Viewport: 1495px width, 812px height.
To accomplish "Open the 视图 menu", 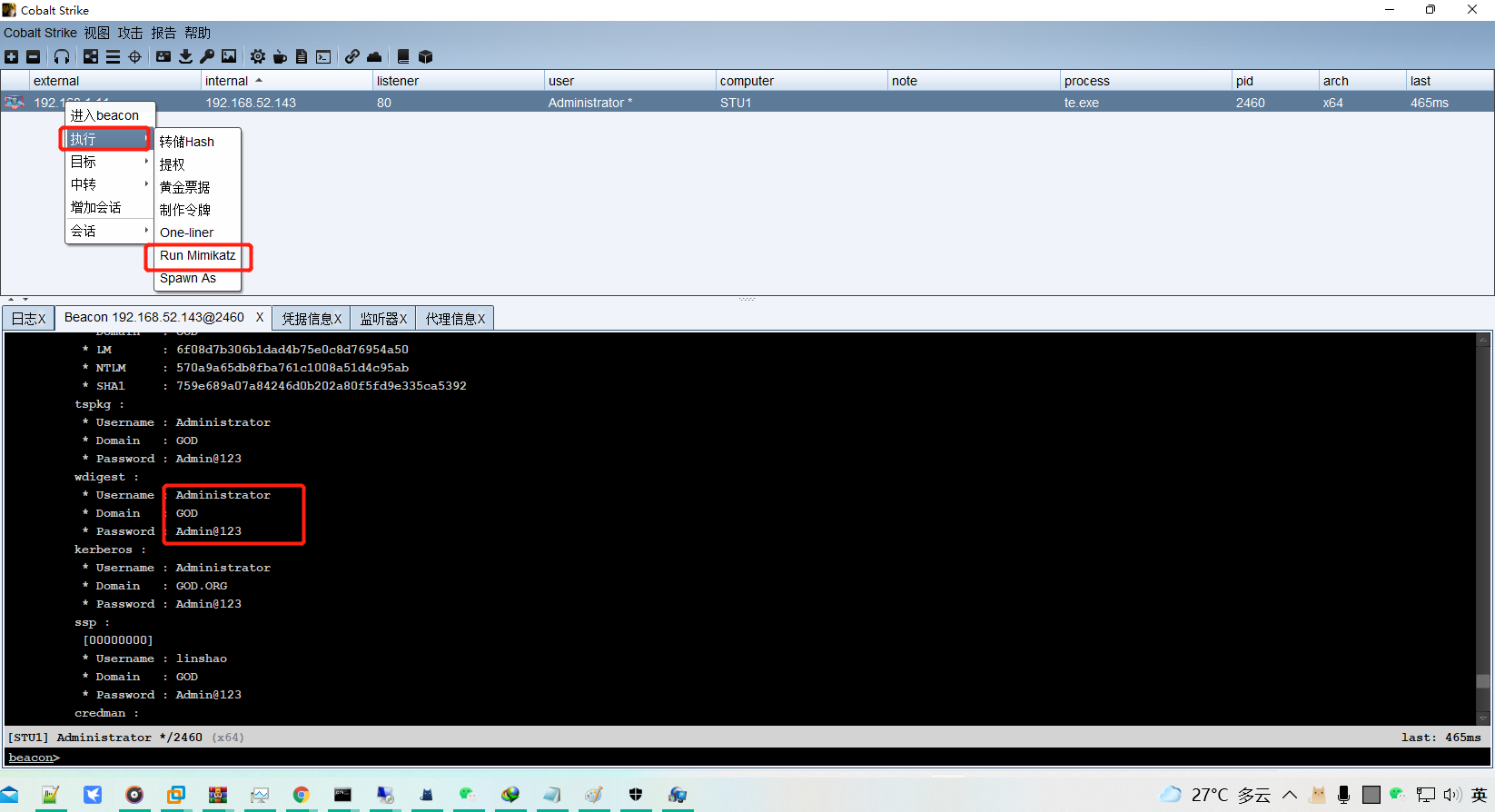I will click(97, 33).
